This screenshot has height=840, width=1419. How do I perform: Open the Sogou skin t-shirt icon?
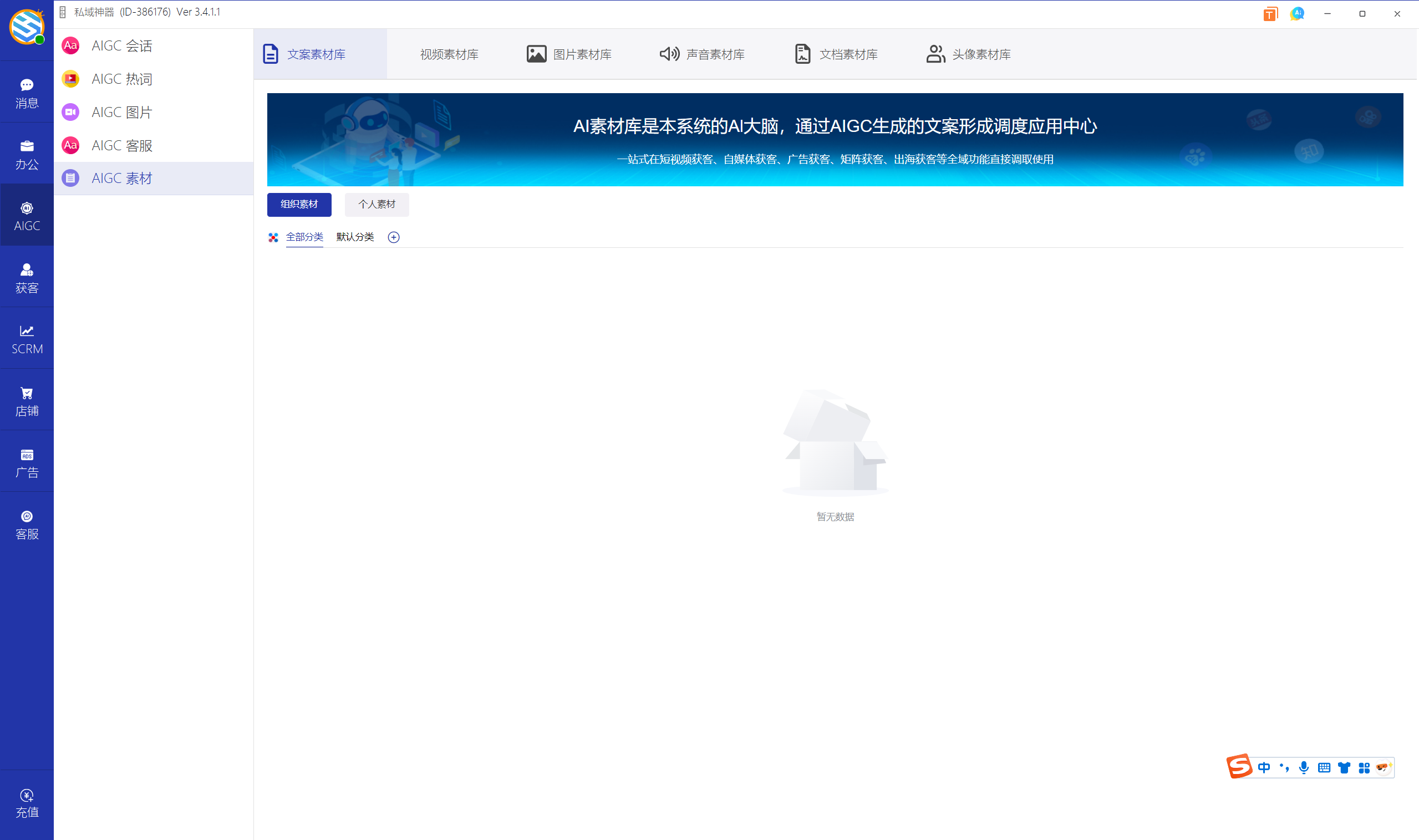1344,767
